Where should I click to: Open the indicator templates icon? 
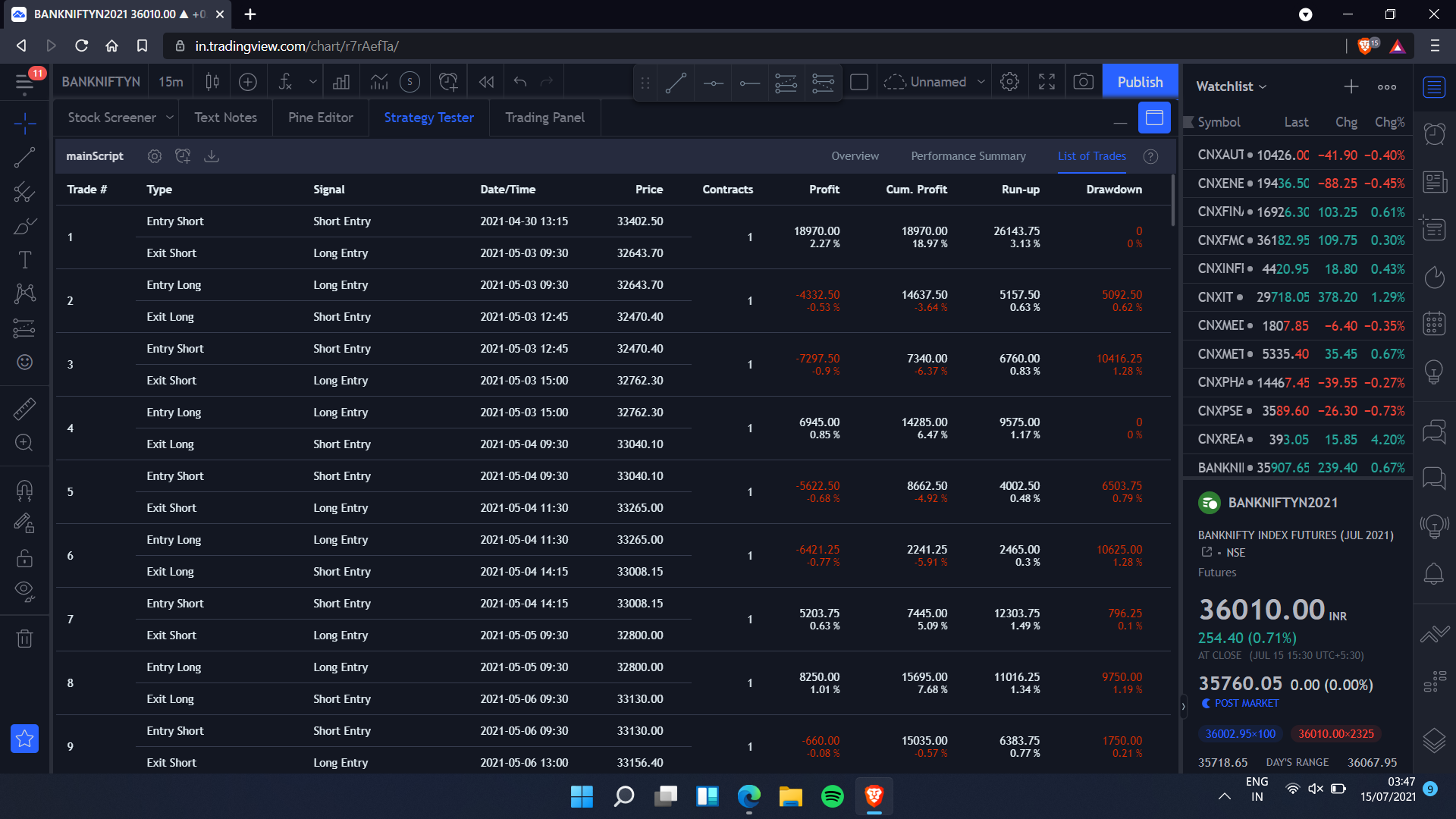click(x=378, y=82)
